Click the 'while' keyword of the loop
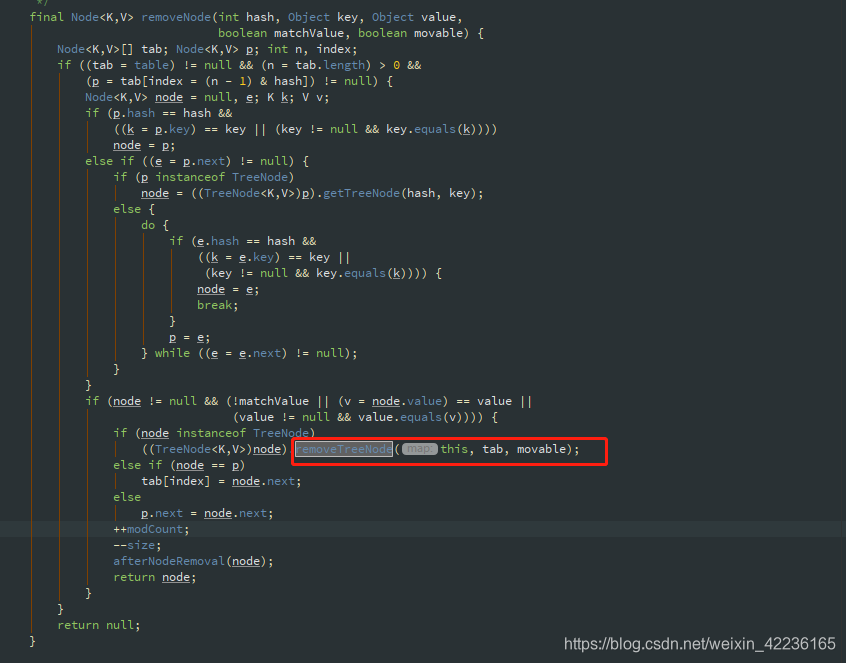 [172, 353]
